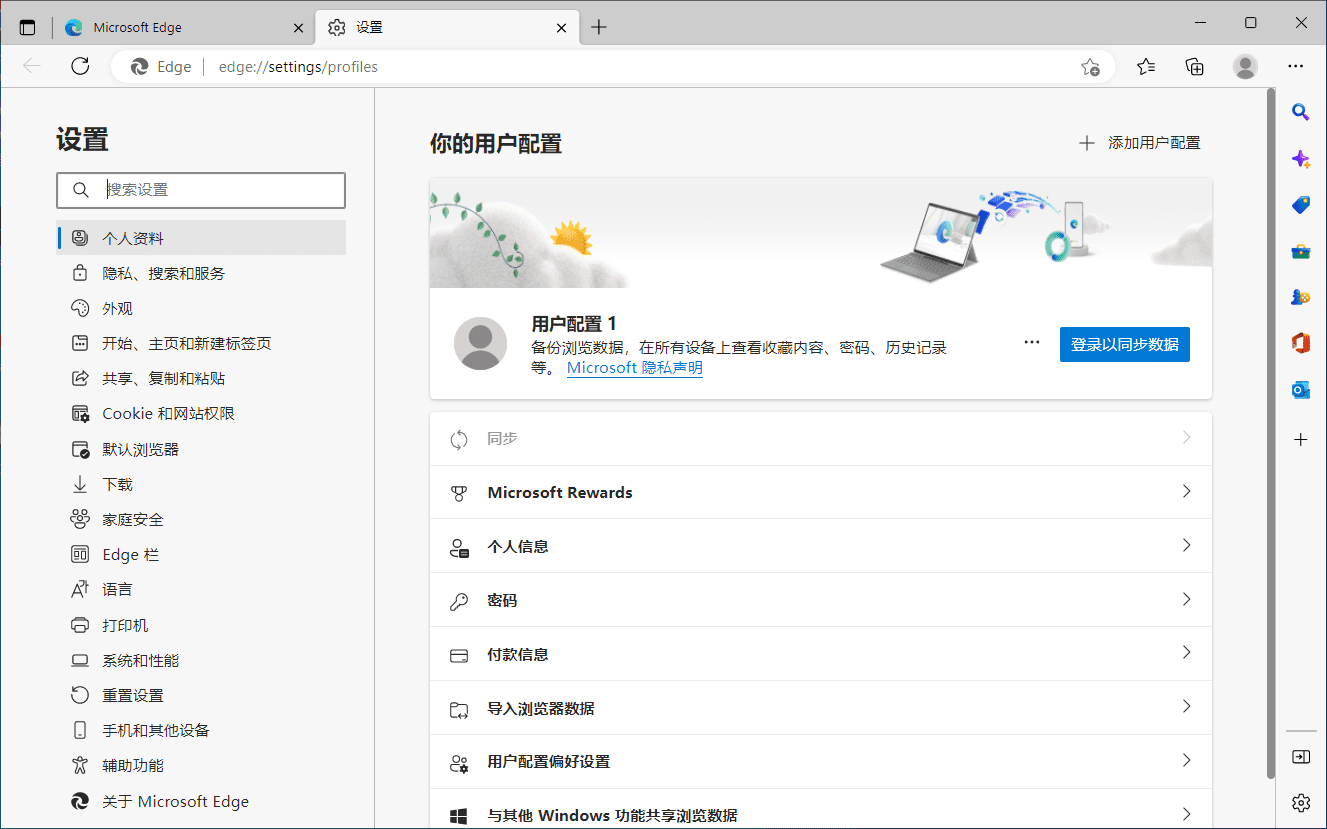The width and height of the screenshot is (1327, 829).
Task: Click the 添加用户配置 button
Action: 1140,143
